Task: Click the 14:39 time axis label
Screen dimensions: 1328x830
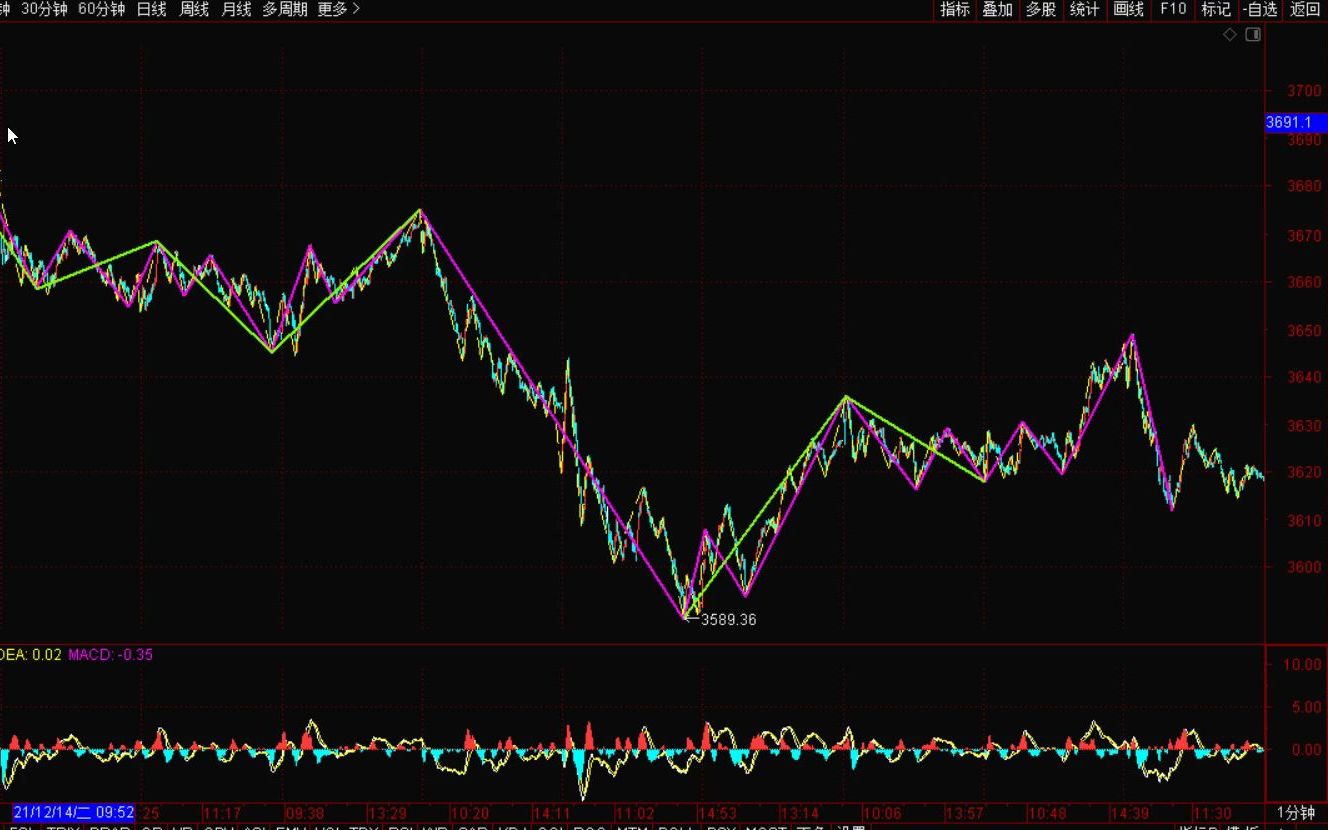Action: coord(1129,813)
